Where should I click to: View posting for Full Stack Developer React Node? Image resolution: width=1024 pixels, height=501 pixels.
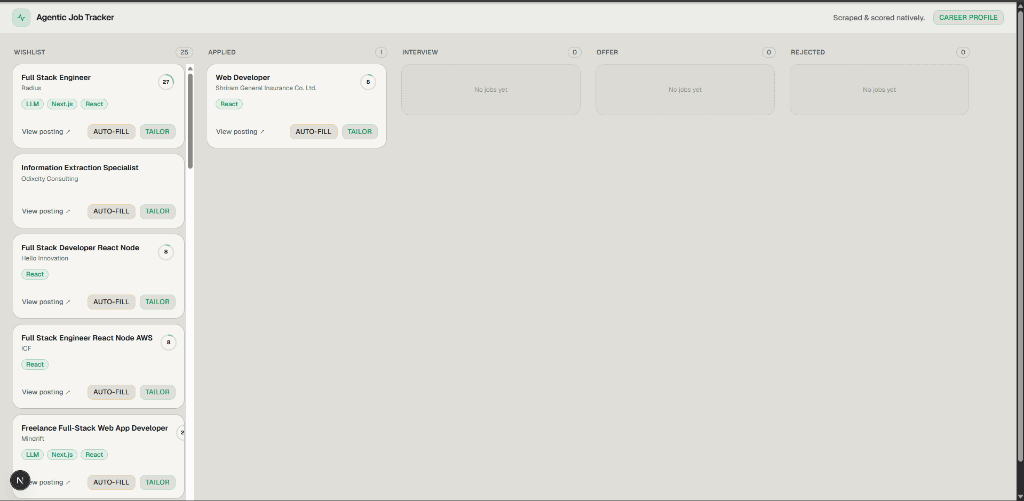(x=46, y=302)
